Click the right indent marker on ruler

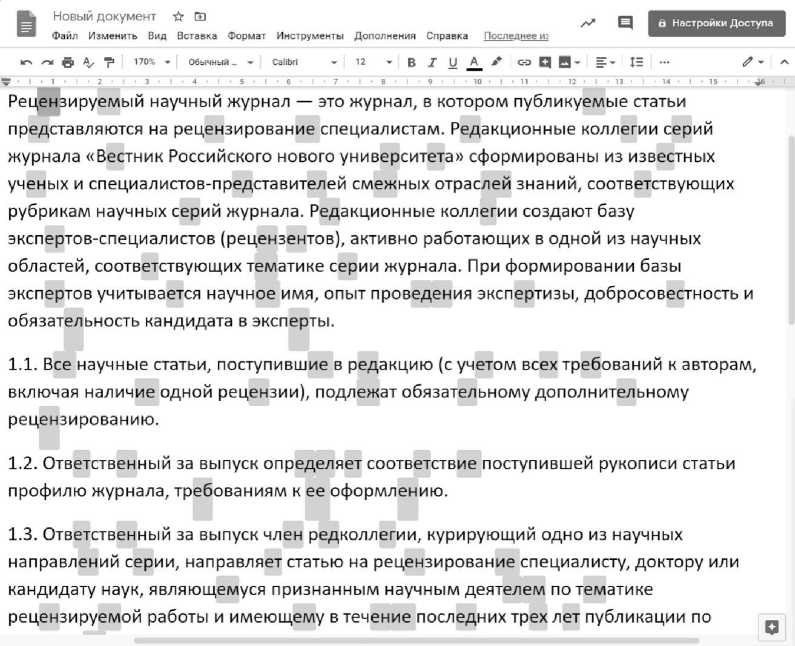(760, 82)
